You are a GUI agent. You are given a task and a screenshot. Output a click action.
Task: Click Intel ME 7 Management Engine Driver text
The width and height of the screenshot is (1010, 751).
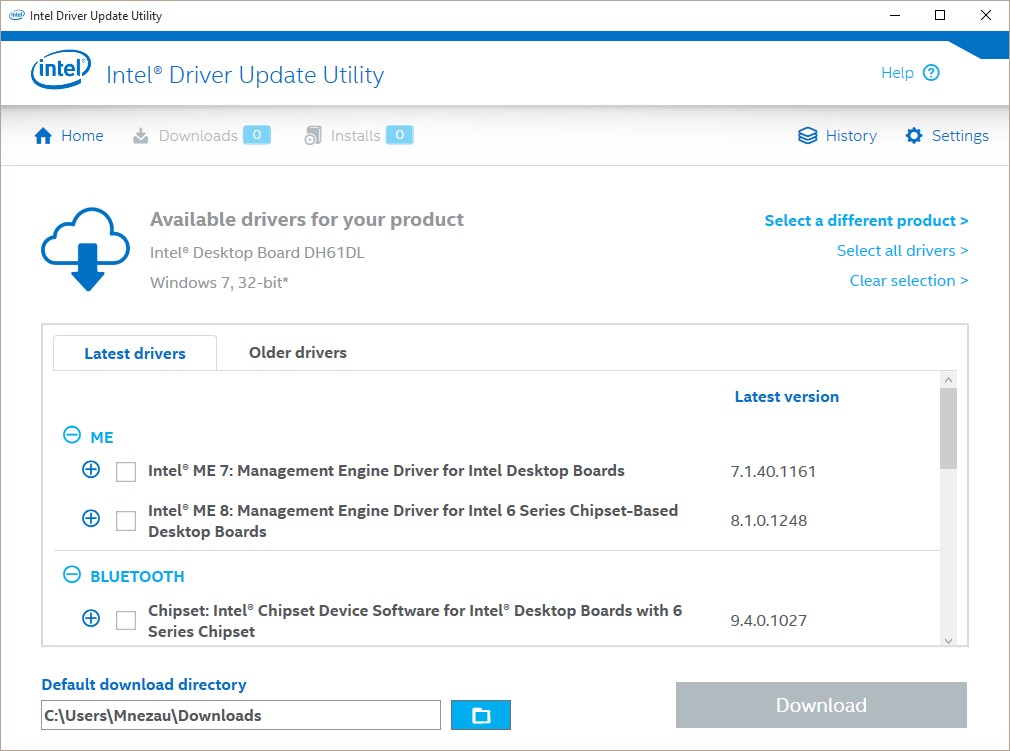[x=386, y=471]
